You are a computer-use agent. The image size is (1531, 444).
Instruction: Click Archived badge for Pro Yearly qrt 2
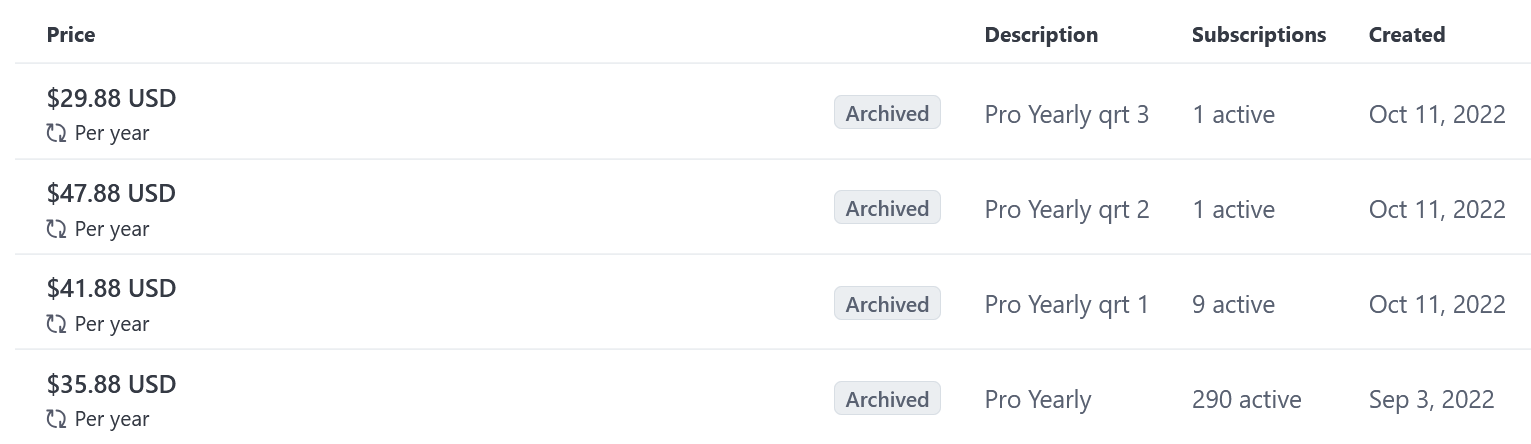pos(887,208)
